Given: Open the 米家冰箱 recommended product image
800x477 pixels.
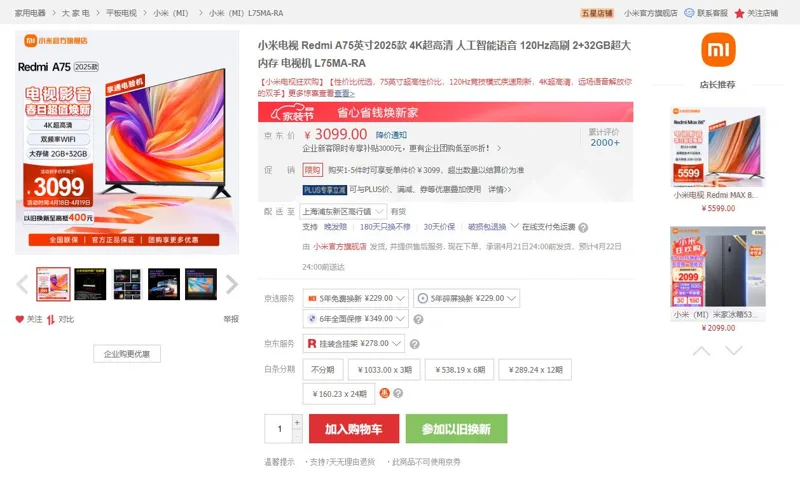Looking at the screenshot, I should (x=718, y=267).
